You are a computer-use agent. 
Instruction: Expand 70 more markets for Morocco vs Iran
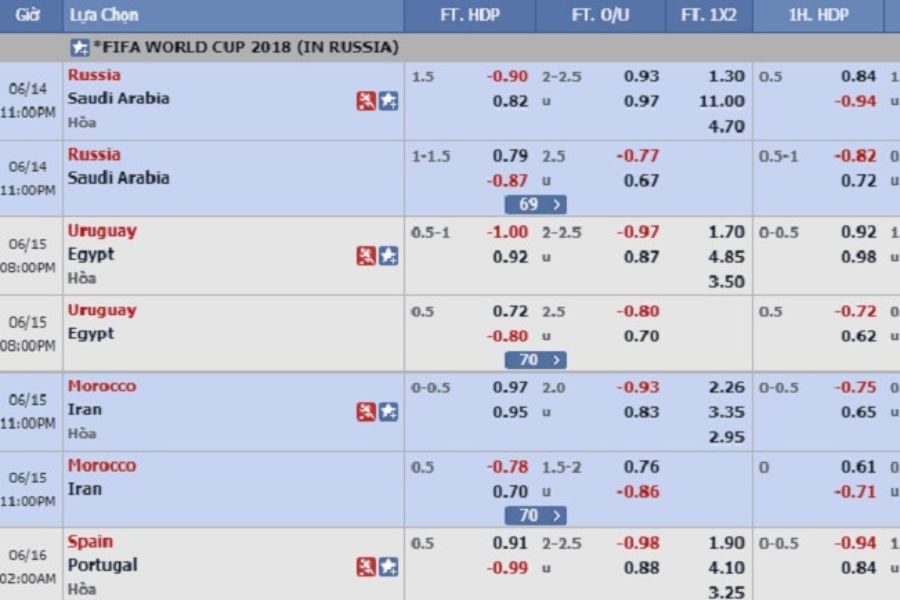pyautogui.click(x=536, y=516)
